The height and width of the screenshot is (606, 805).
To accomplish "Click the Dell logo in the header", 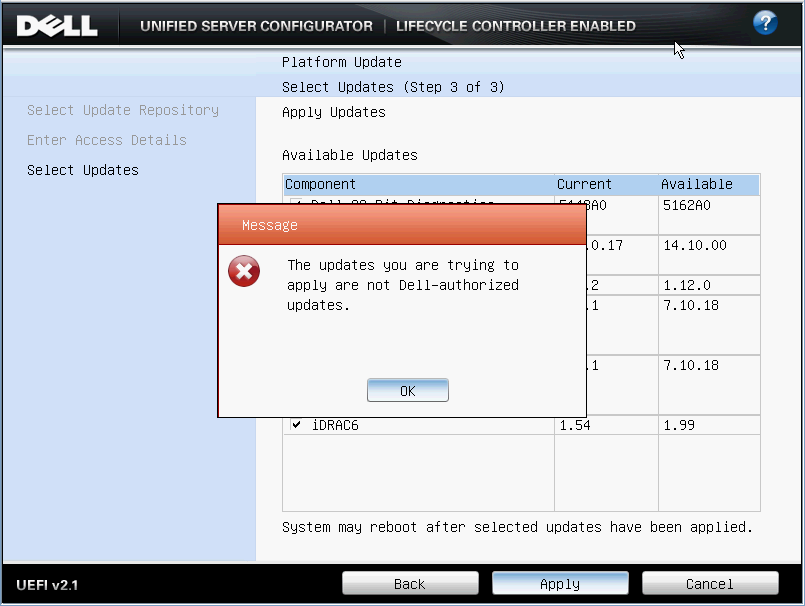I will coord(57,26).
